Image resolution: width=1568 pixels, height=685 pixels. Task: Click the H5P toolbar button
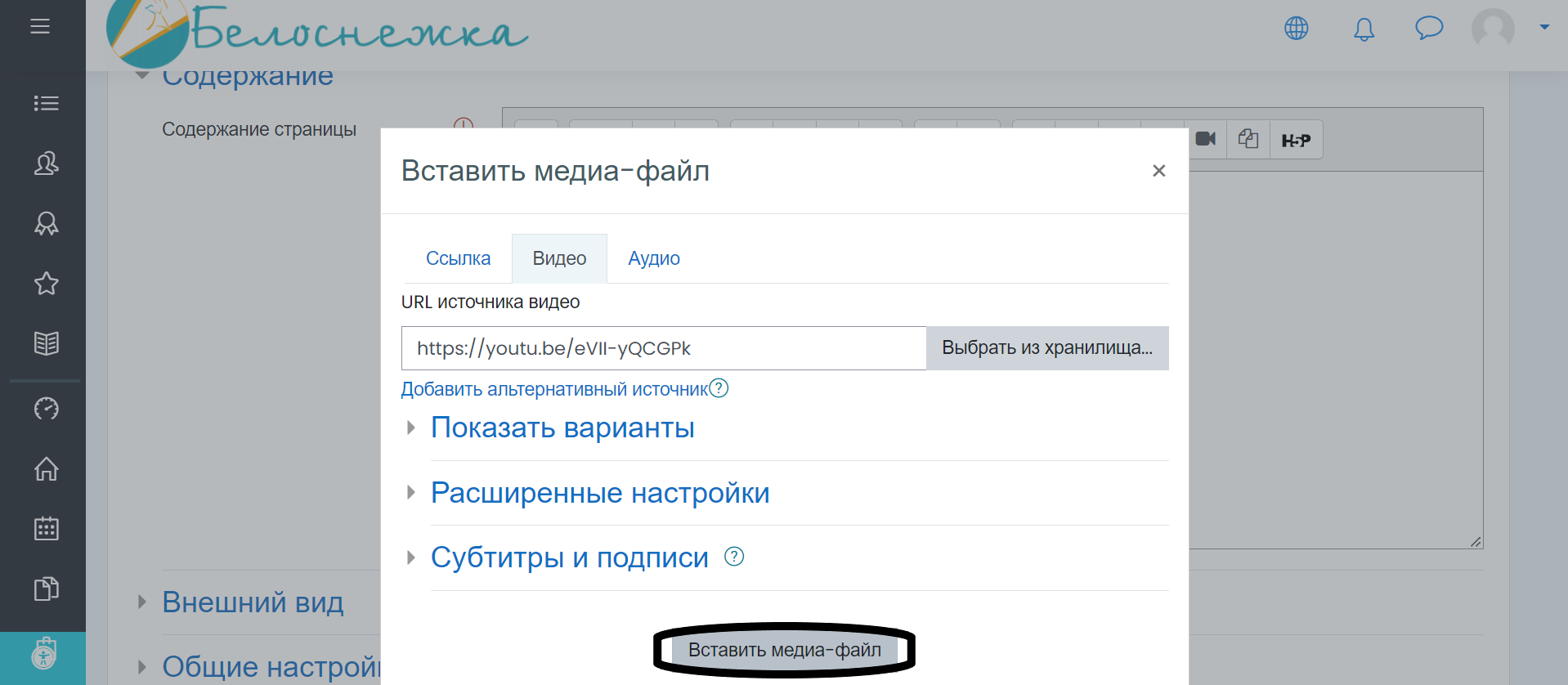(x=1296, y=141)
